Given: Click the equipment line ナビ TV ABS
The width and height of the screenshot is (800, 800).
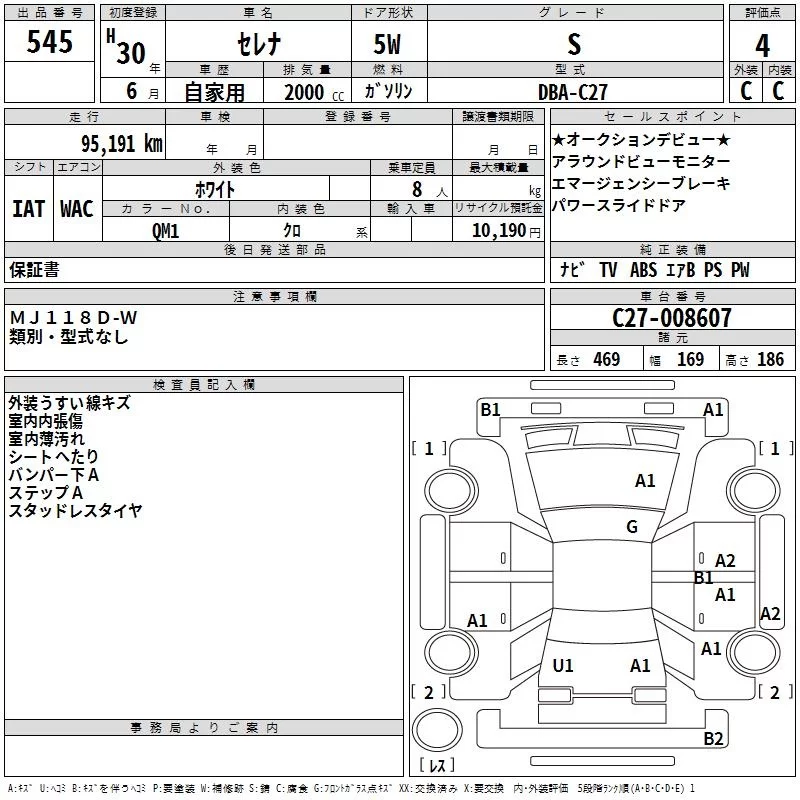Looking at the screenshot, I should tap(655, 269).
